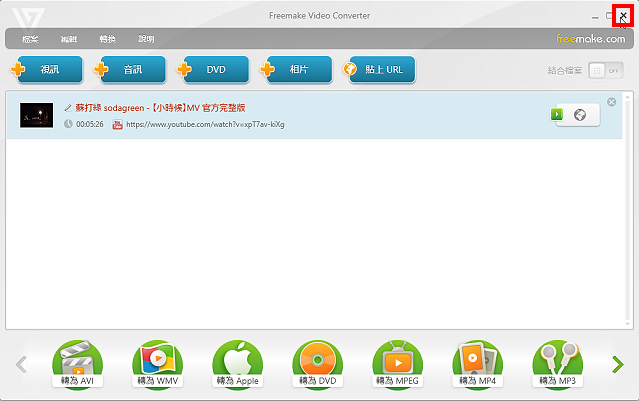Image resolution: width=639 pixels, height=401 pixels.
Task: Click the clock icon beside 00:05:26
Action: point(68,124)
